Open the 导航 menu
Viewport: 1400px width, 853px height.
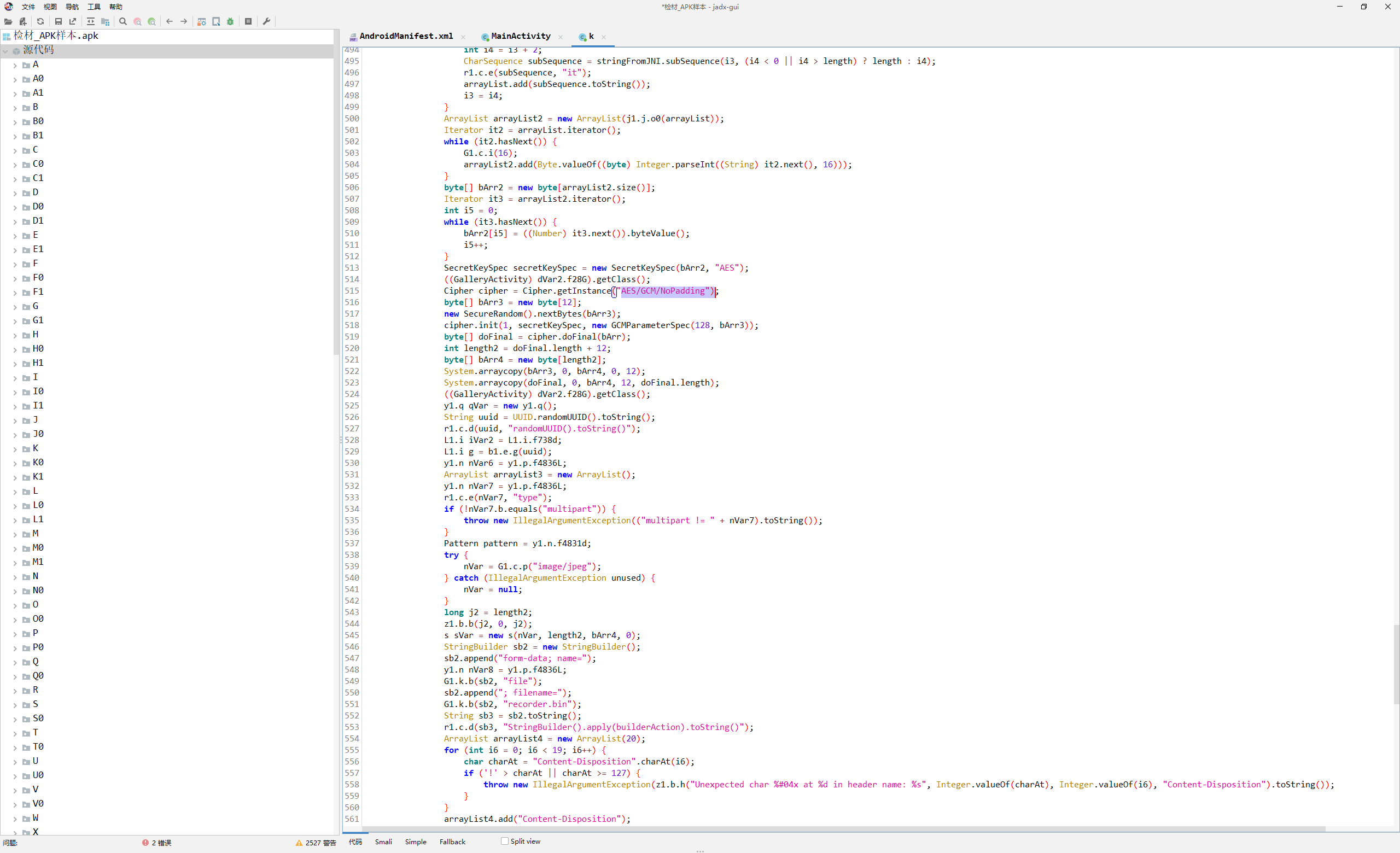click(72, 7)
